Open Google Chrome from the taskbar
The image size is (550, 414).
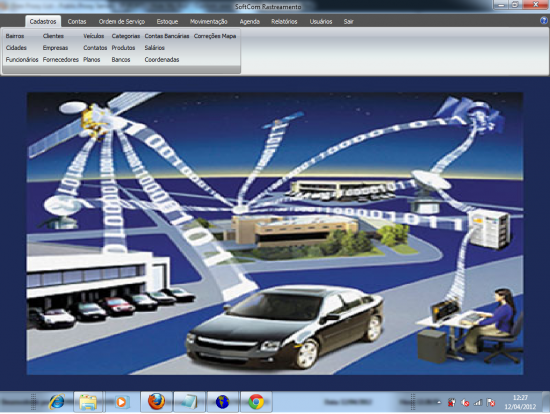(x=256, y=402)
